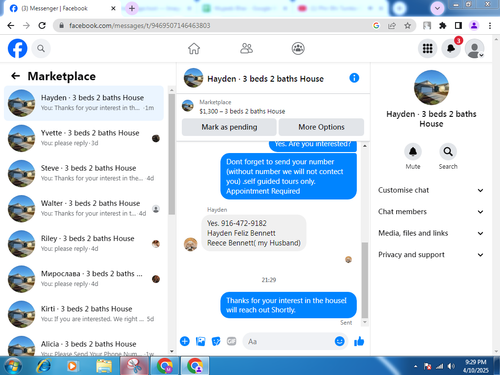Click Hayden's avatar beside the received message

pos(191,244)
